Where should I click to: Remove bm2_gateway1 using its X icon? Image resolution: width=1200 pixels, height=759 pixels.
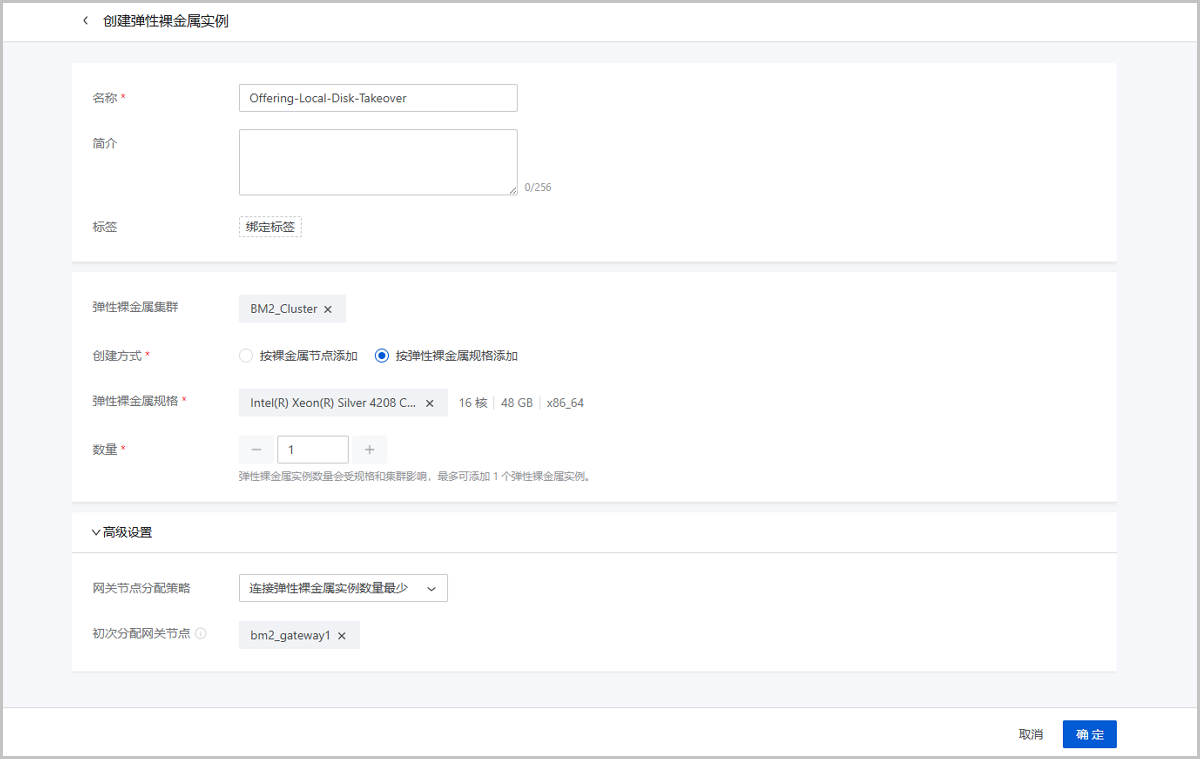tap(342, 636)
